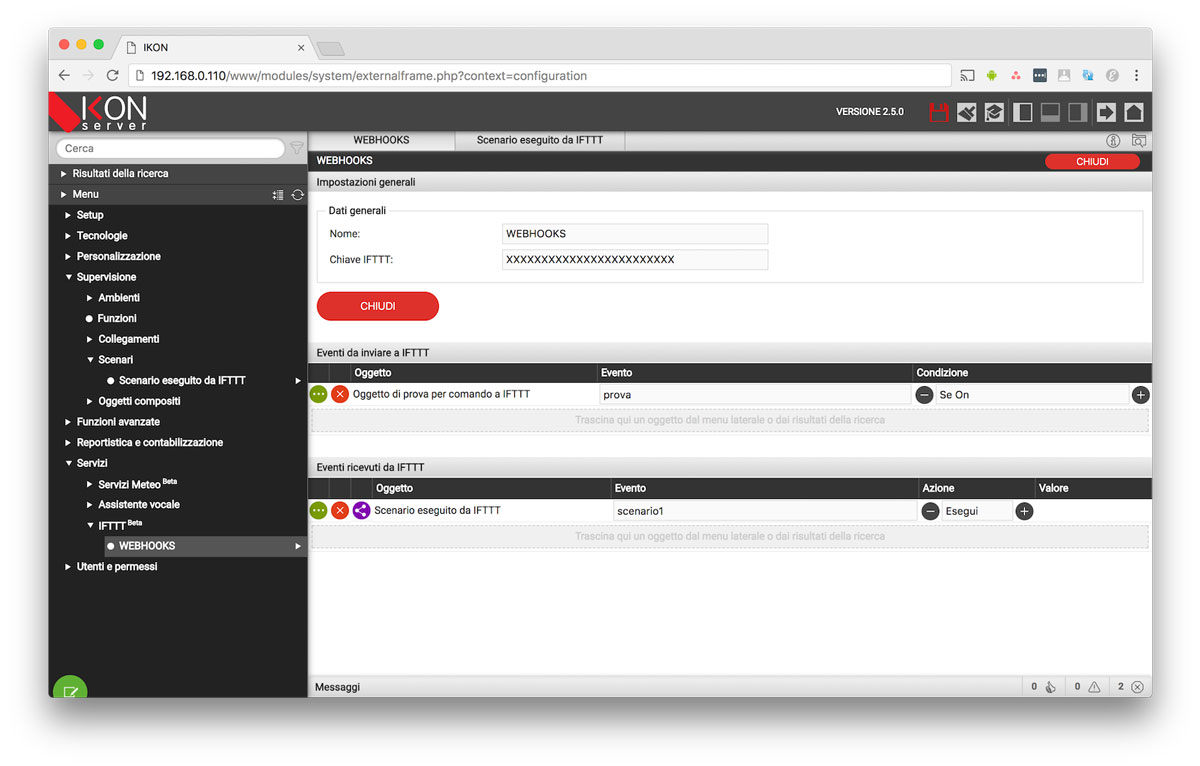Image resolution: width=1200 pixels, height=766 pixels.
Task: Collapse the Scenari node
Action: [89, 360]
